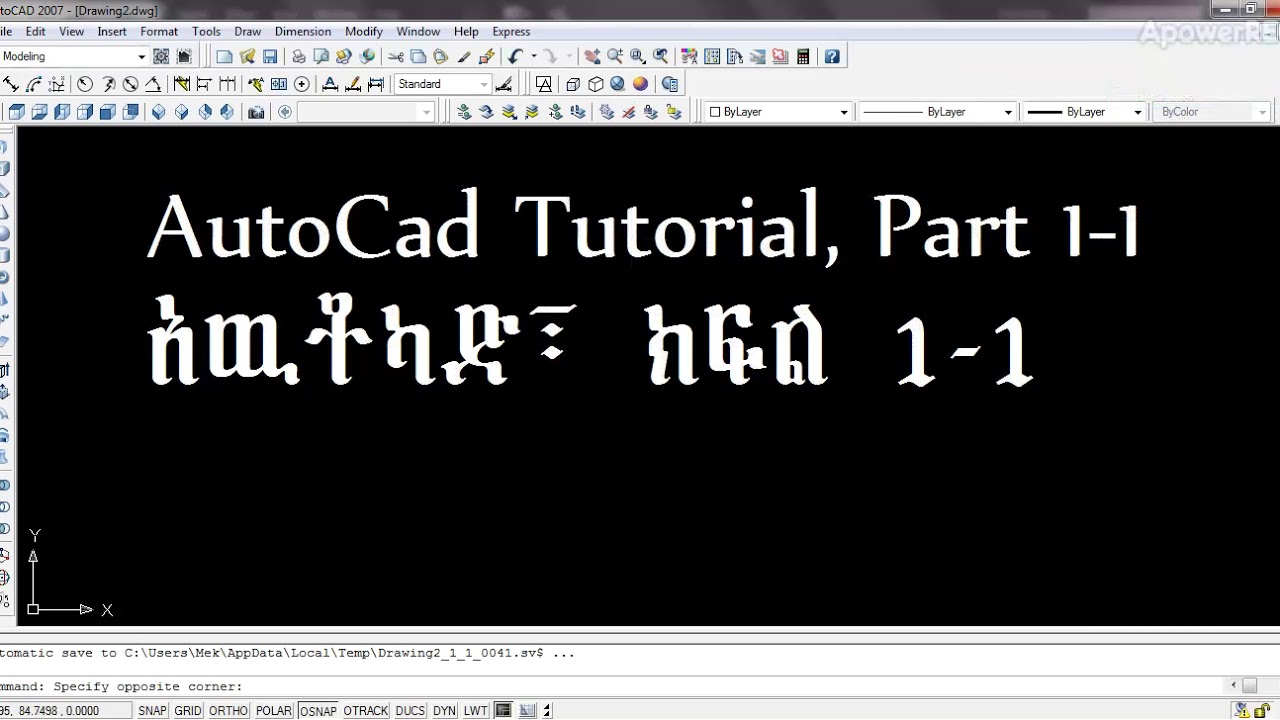Click the Paste clipboard icon
Screen dimensions: 1280x720
[x=440, y=56]
